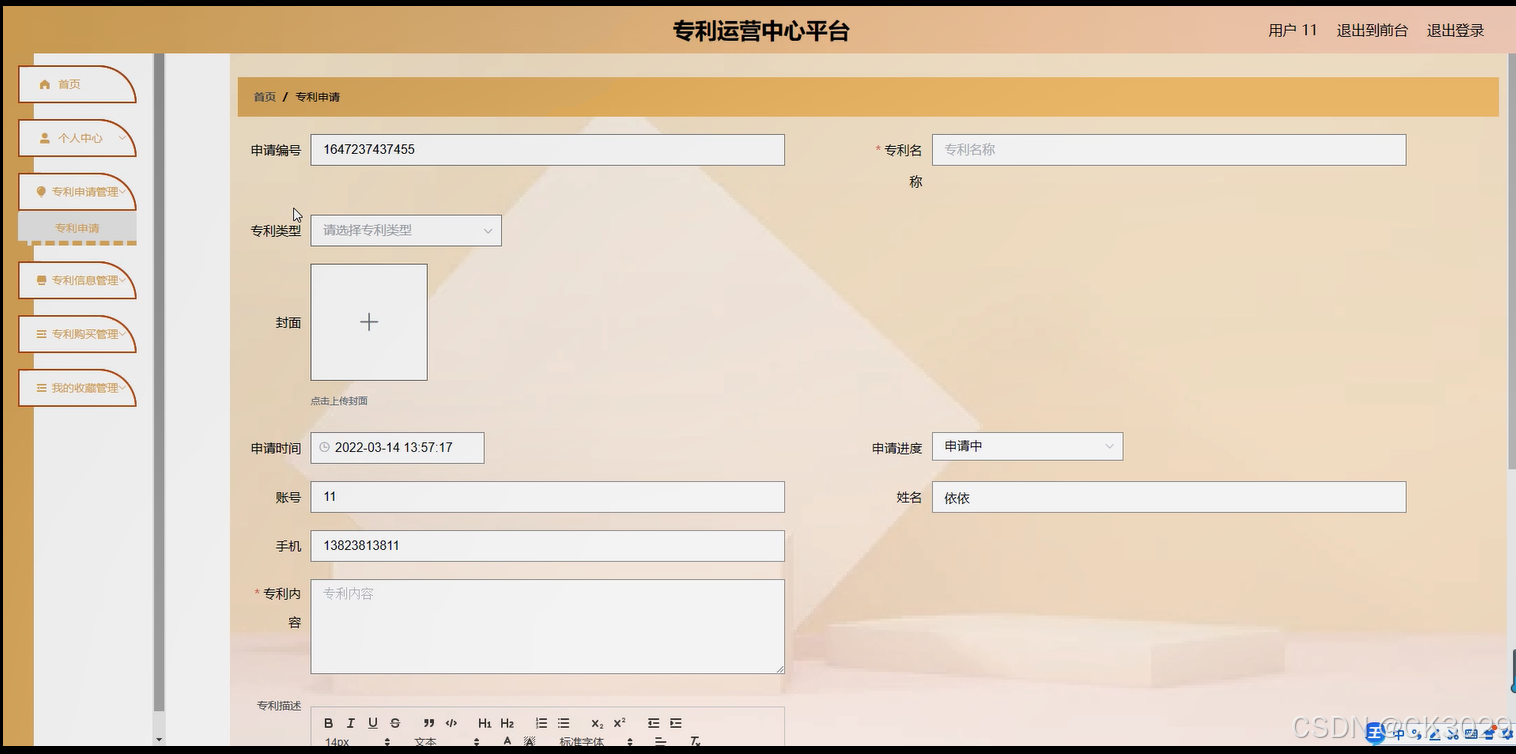Focus the 账号 input field
Viewport: 1516px width, 754px height.
point(547,497)
